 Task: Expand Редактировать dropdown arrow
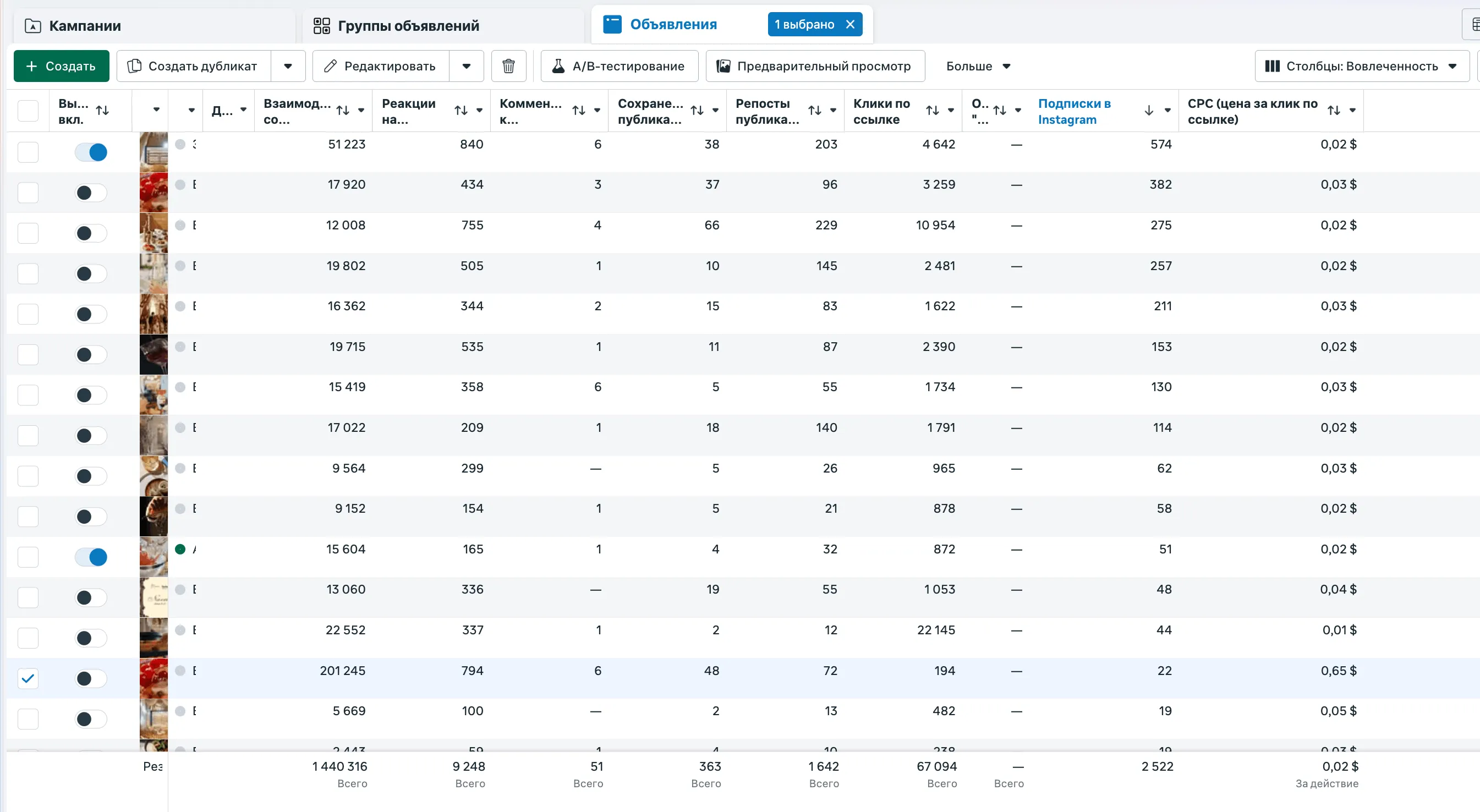[x=467, y=66]
